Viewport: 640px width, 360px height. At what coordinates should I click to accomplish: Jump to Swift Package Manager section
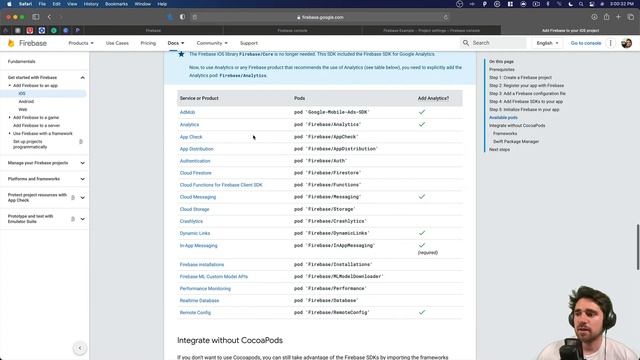tap(516, 142)
